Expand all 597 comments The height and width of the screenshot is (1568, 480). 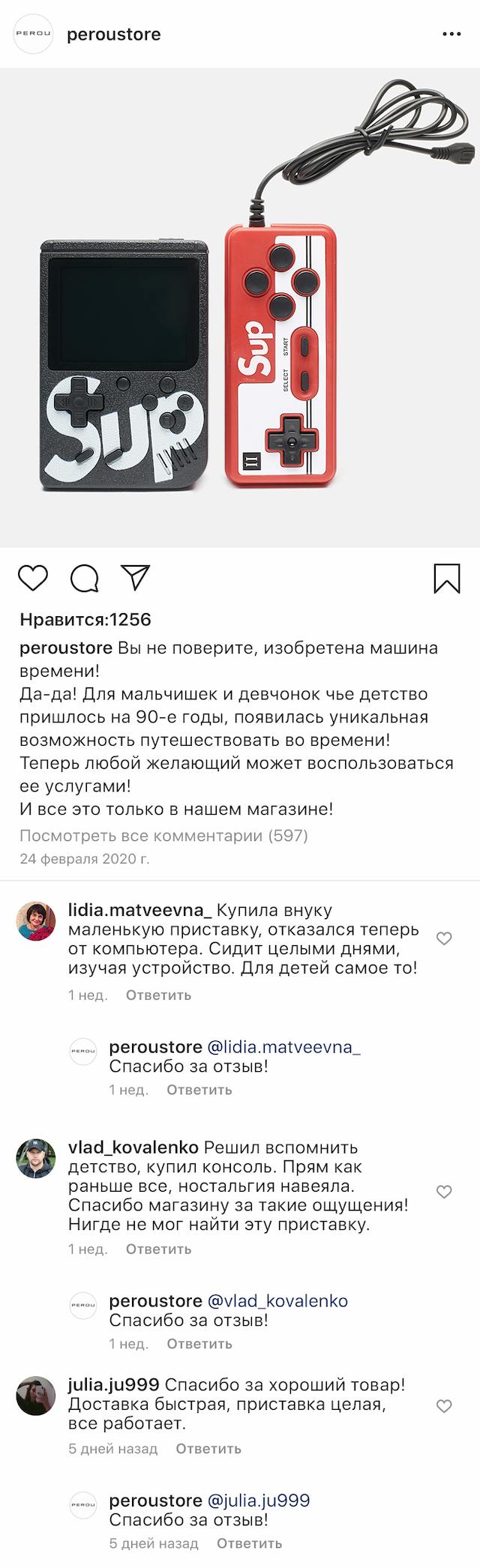(x=163, y=835)
